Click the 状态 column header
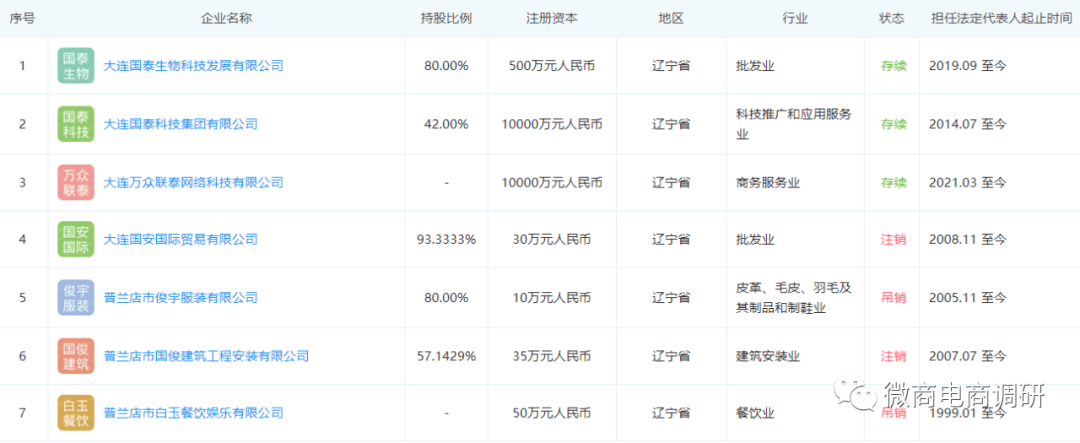The width and height of the screenshot is (1080, 443). pyautogui.click(x=892, y=19)
